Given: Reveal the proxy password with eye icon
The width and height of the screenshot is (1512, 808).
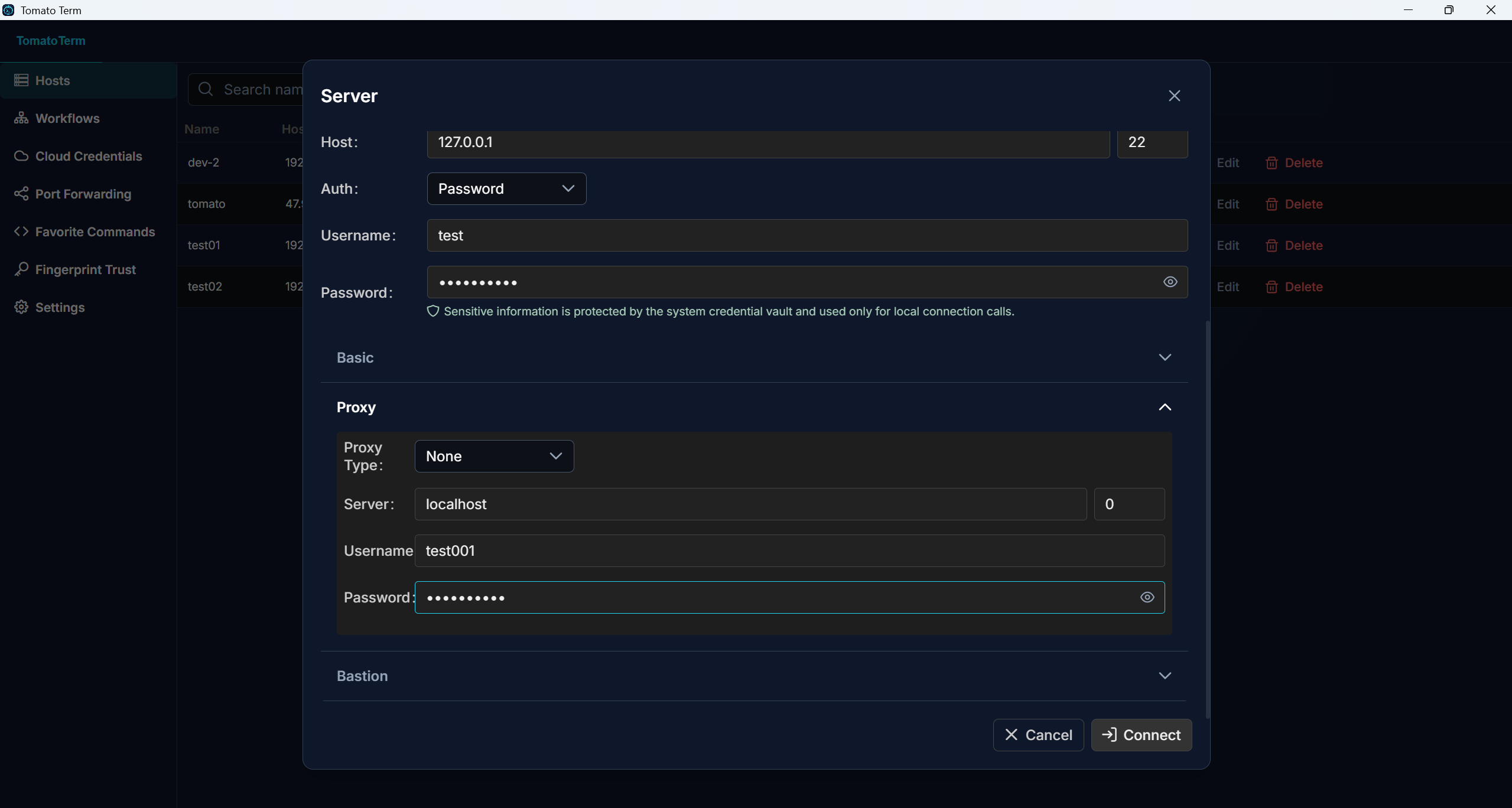Looking at the screenshot, I should pos(1147,598).
